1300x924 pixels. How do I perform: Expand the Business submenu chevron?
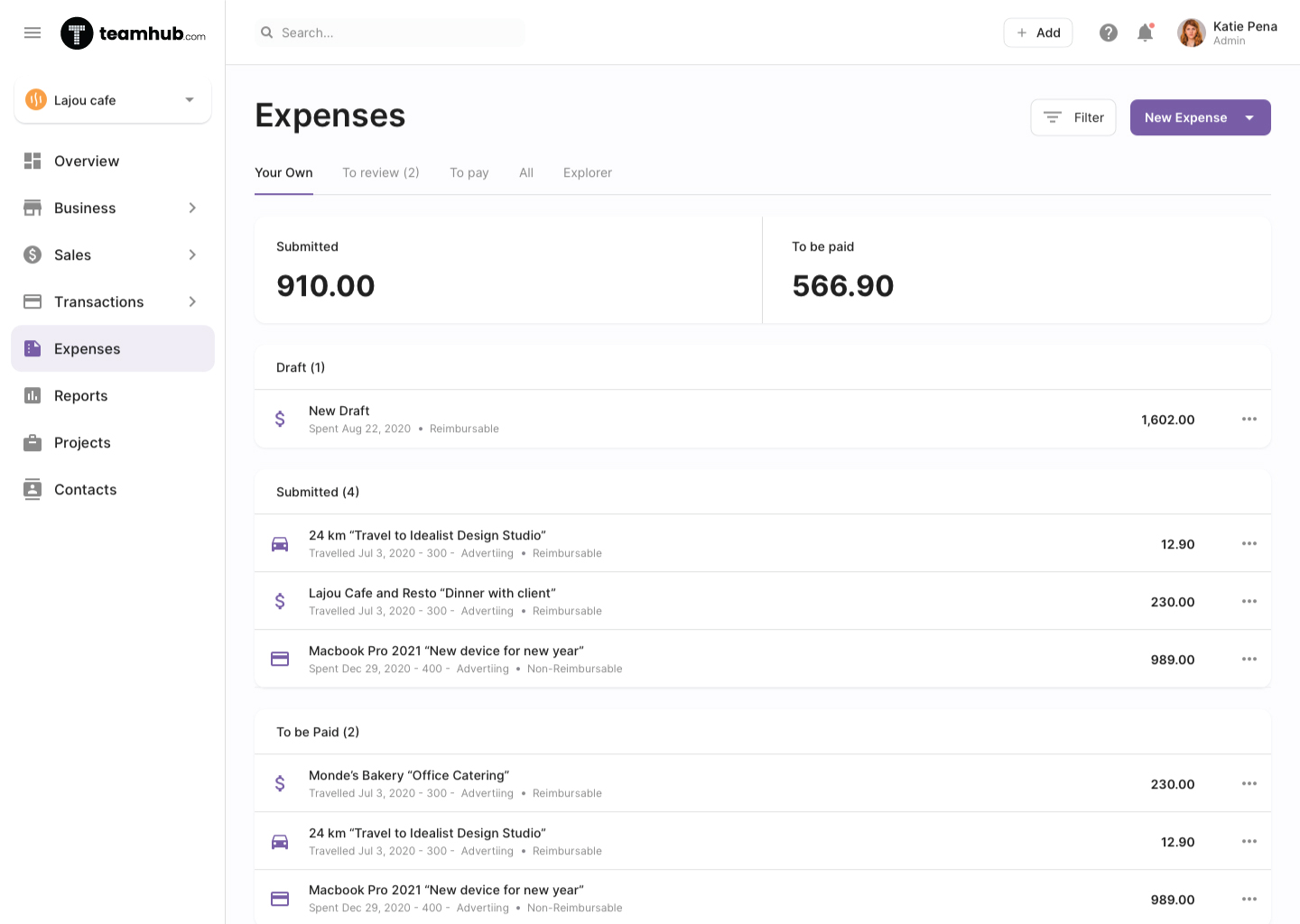pyautogui.click(x=192, y=208)
